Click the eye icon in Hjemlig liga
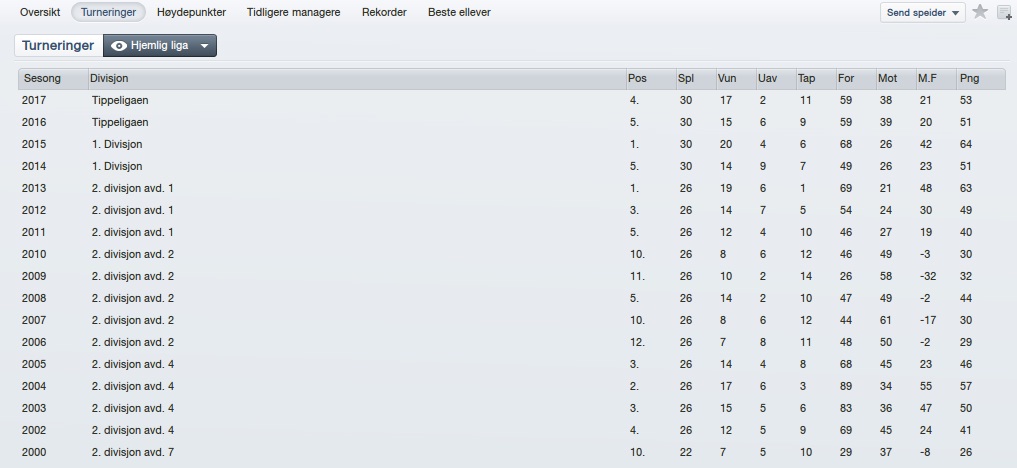 click(119, 46)
